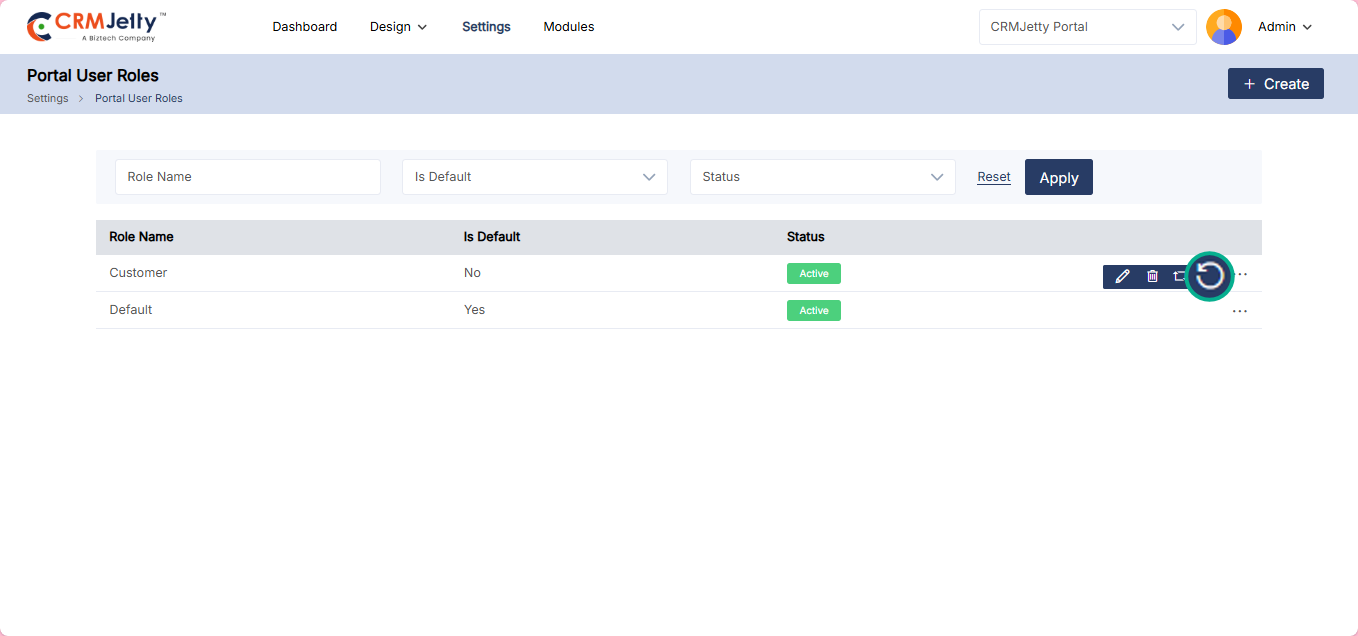
Task: Click the Create button
Action: coord(1275,84)
